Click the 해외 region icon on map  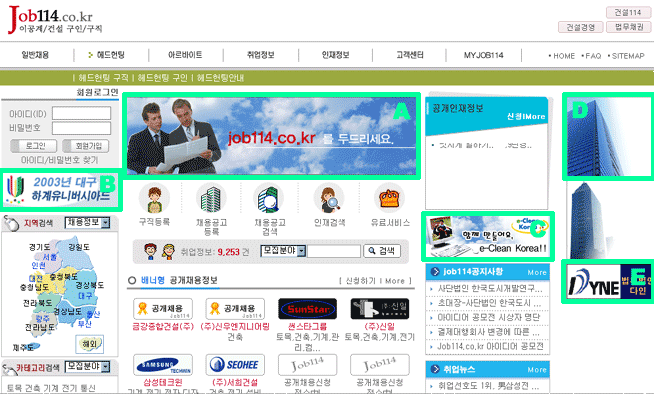click(x=90, y=344)
